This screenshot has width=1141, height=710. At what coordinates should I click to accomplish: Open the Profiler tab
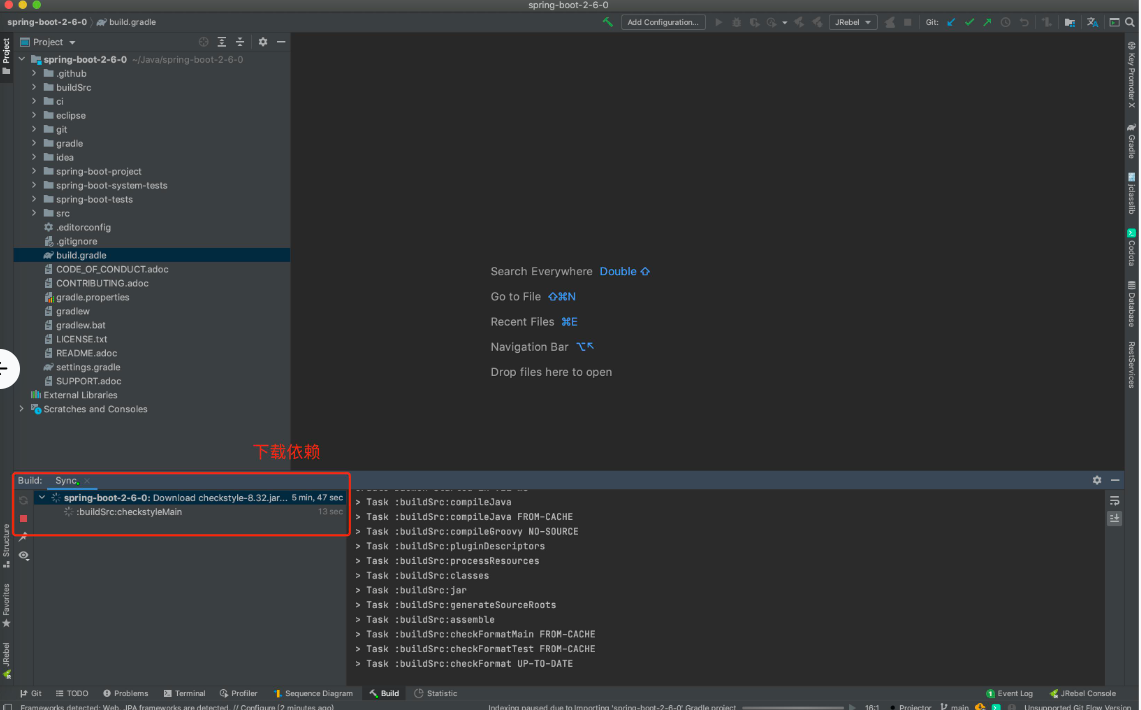pyautogui.click(x=239, y=693)
